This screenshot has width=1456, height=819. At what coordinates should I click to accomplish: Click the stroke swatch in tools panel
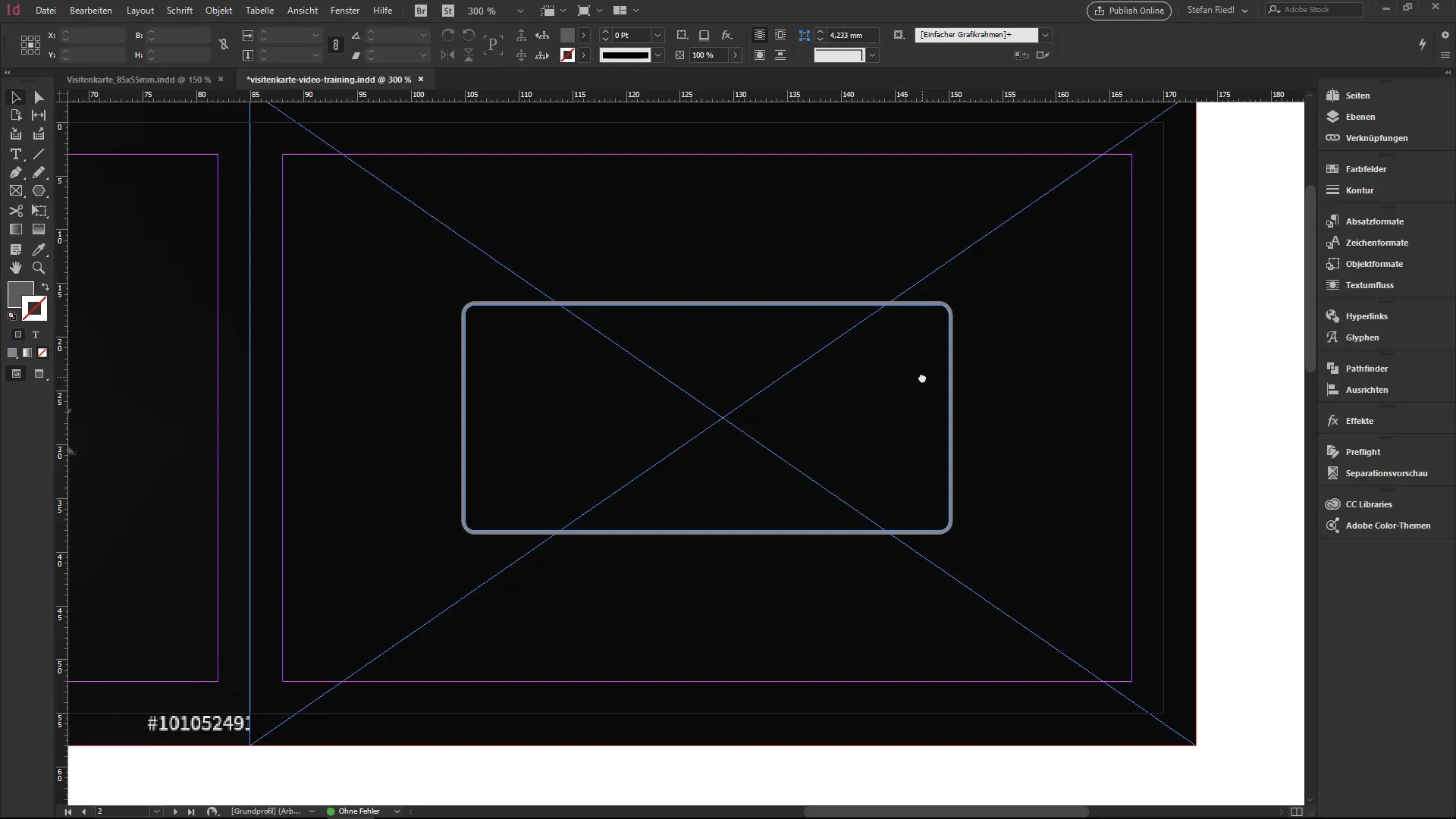point(35,309)
